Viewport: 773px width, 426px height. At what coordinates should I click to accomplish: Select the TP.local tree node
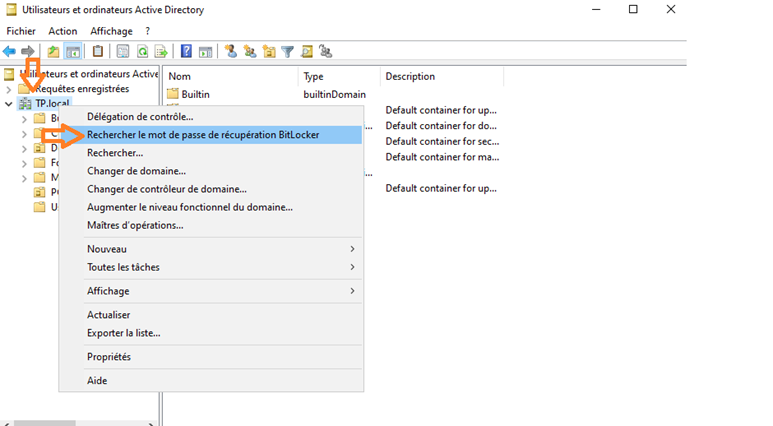click(52, 104)
